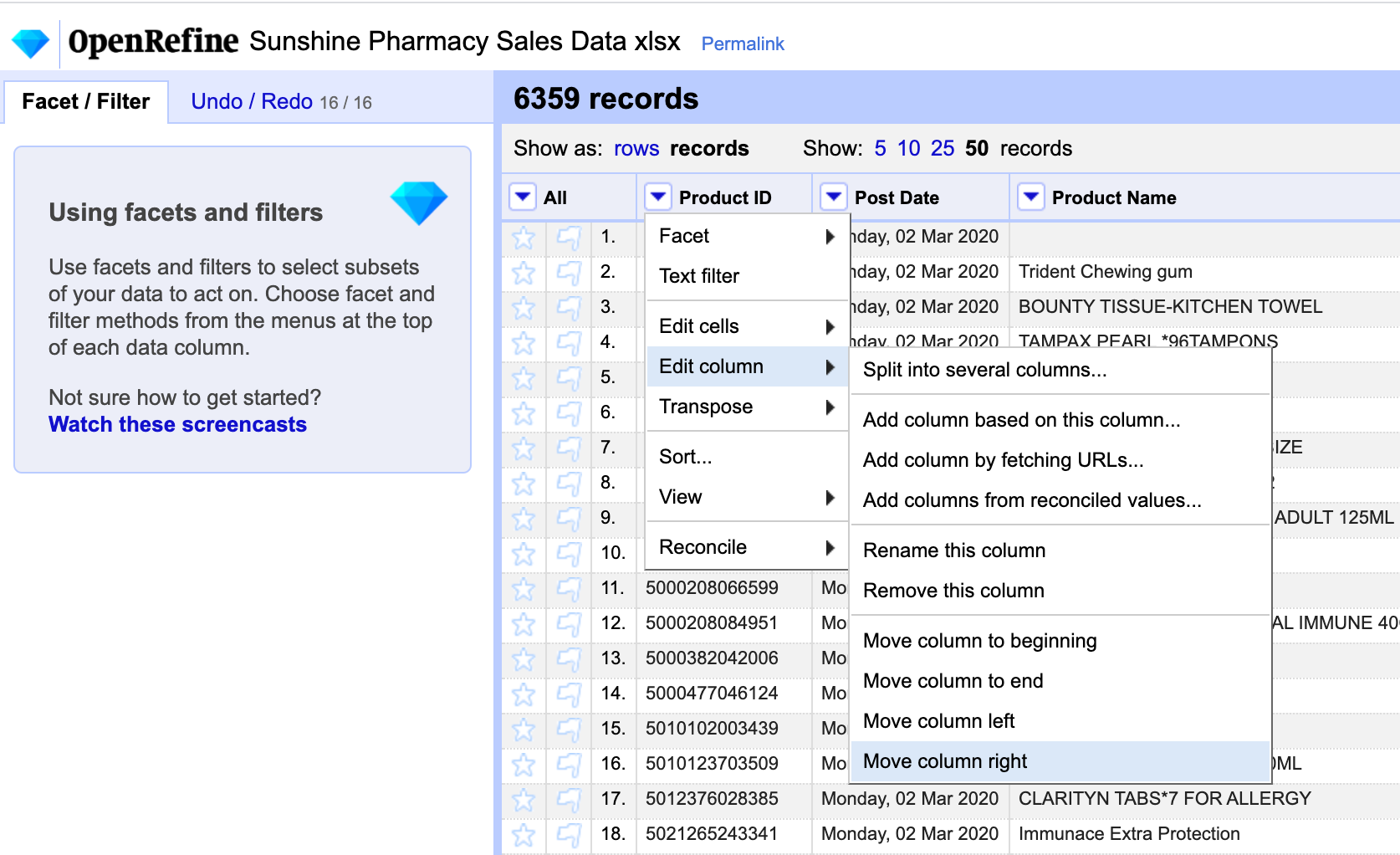Open Watch these screencasts link
Screen dimensions: 1400x855
pyautogui.click(x=177, y=425)
